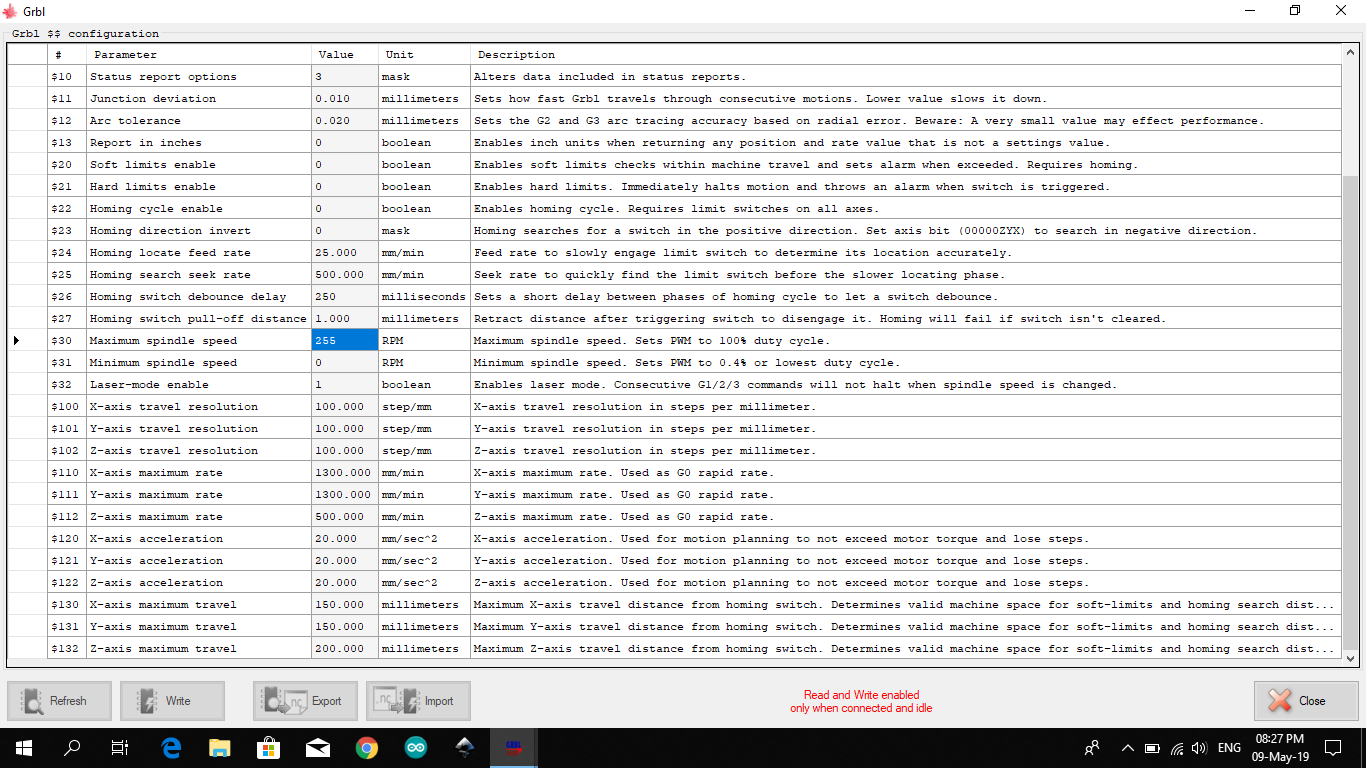1366x768 pixels.
Task: Show hidden system tray icons
Action: click(x=1128, y=748)
